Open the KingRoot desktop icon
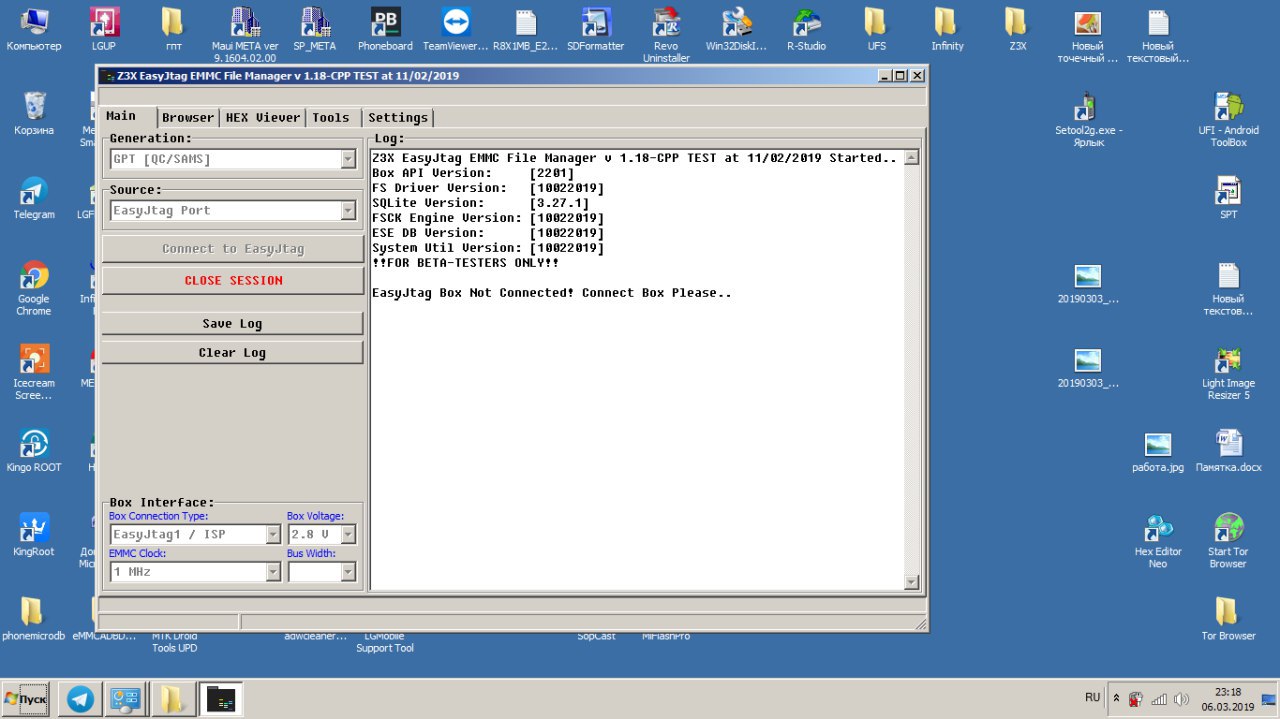 [x=34, y=535]
